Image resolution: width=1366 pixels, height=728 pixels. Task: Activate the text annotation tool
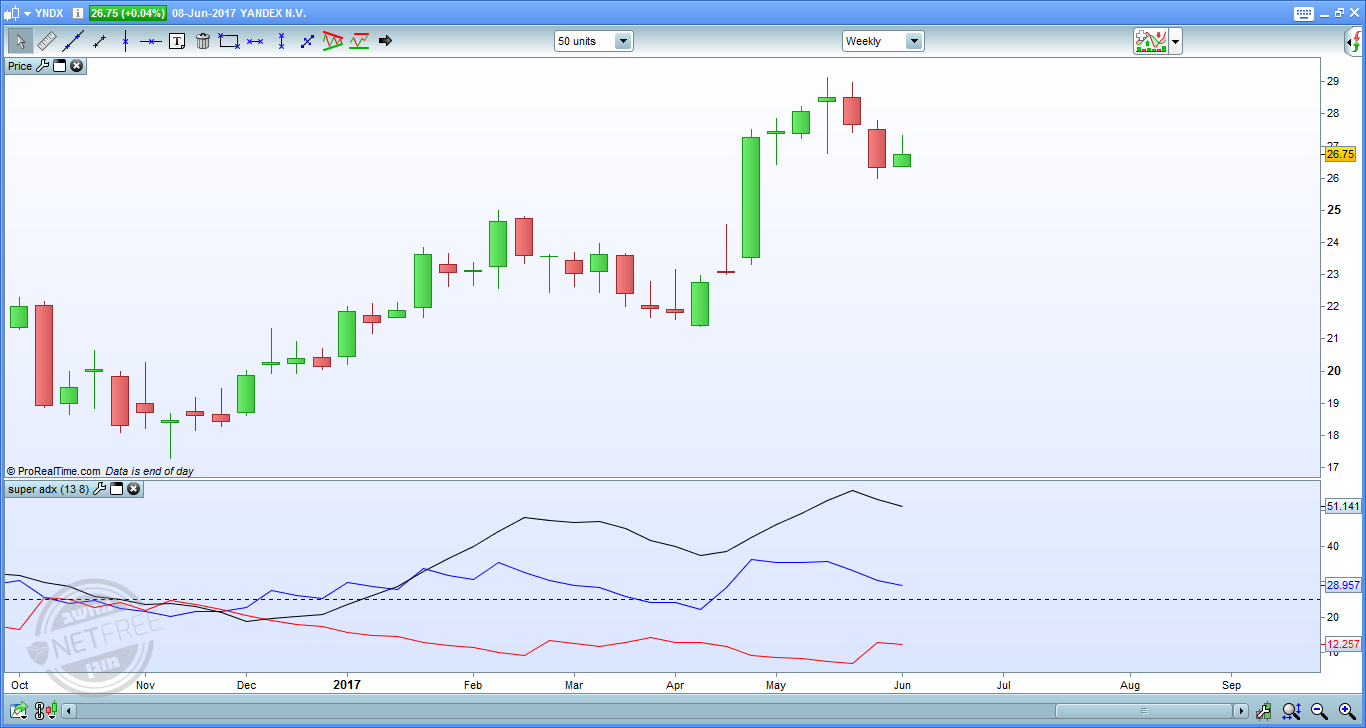click(x=177, y=41)
